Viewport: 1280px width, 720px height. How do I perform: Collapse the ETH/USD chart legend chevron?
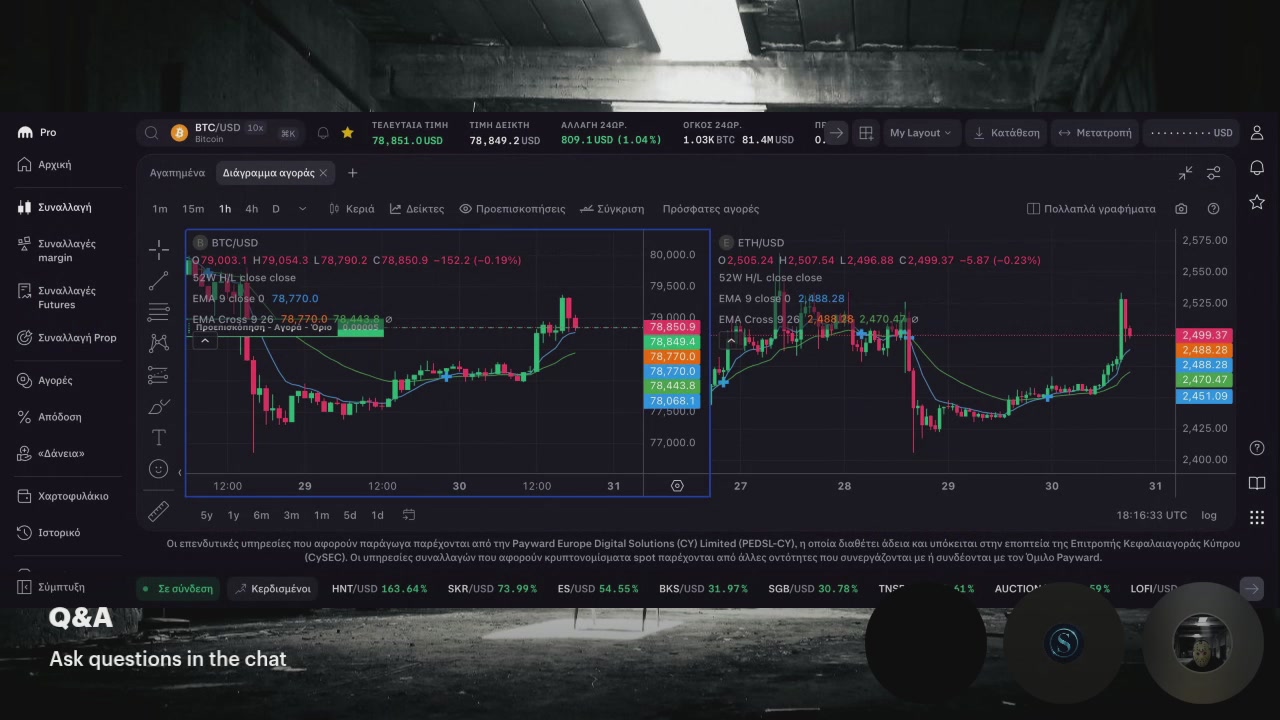pyautogui.click(x=730, y=341)
